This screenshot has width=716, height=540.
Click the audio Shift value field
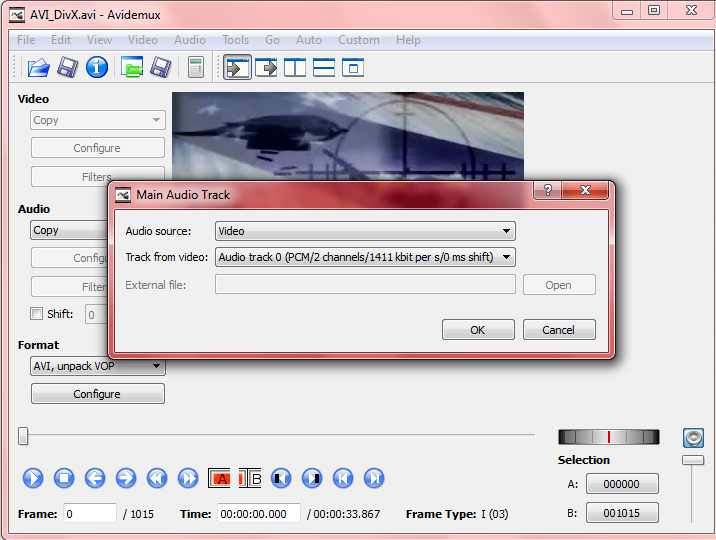pyautogui.click(x=96, y=315)
